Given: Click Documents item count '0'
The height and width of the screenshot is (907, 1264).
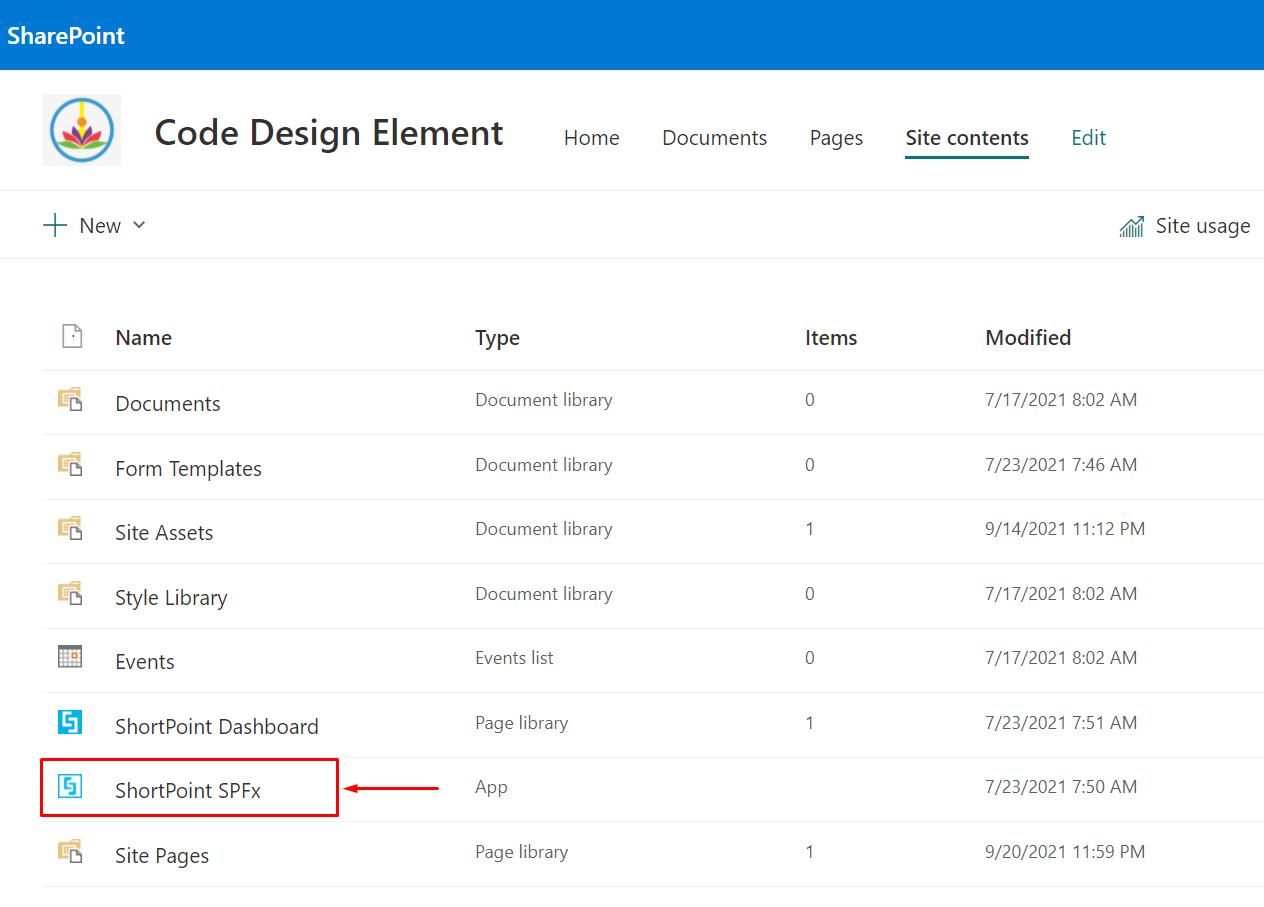Looking at the screenshot, I should tap(810, 400).
